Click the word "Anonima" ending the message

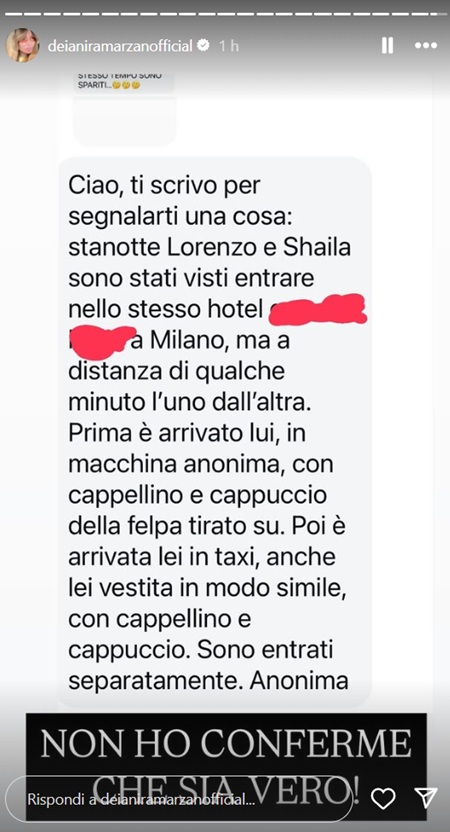pyautogui.click(x=299, y=681)
